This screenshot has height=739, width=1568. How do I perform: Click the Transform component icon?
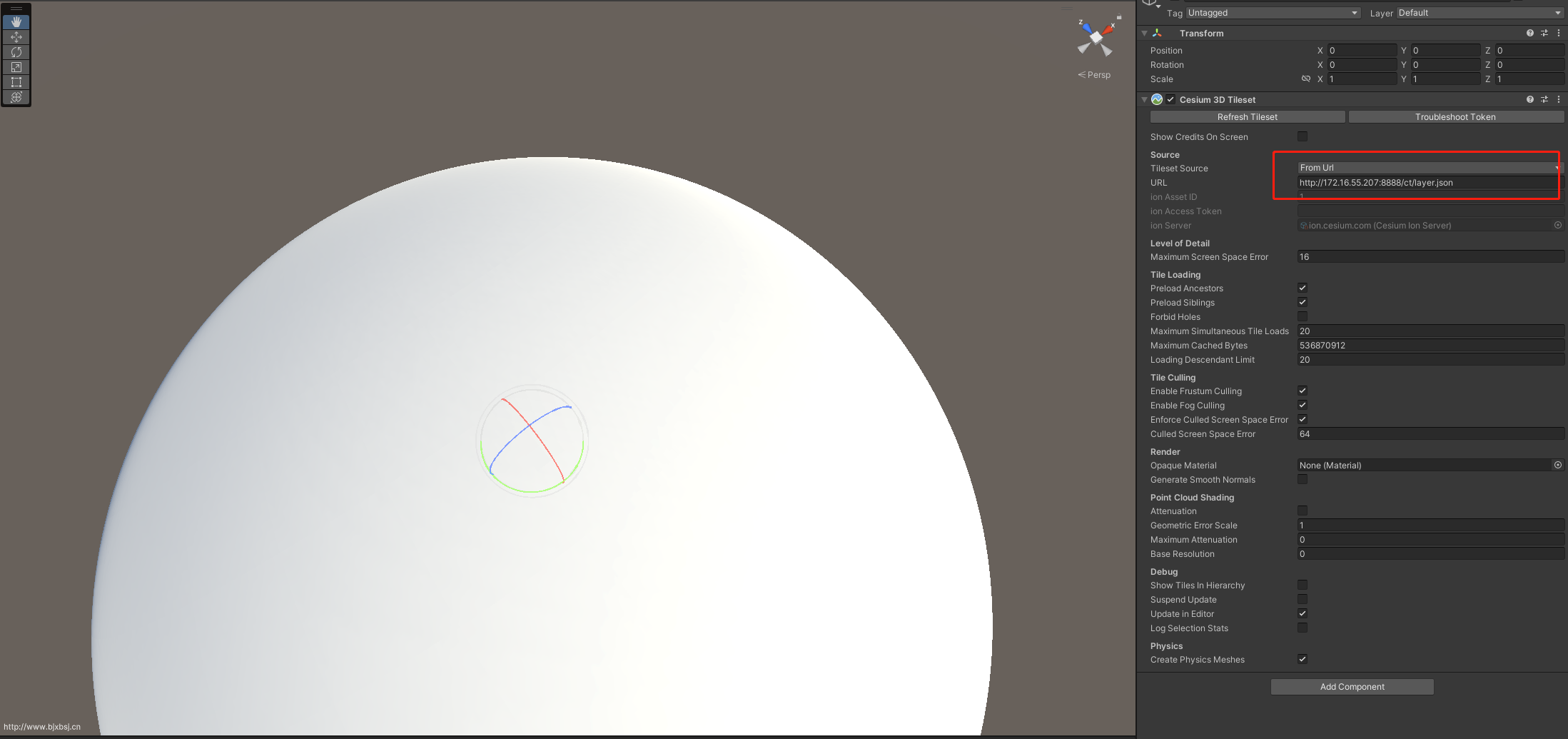pyautogui.click(x=1157, y=33)
